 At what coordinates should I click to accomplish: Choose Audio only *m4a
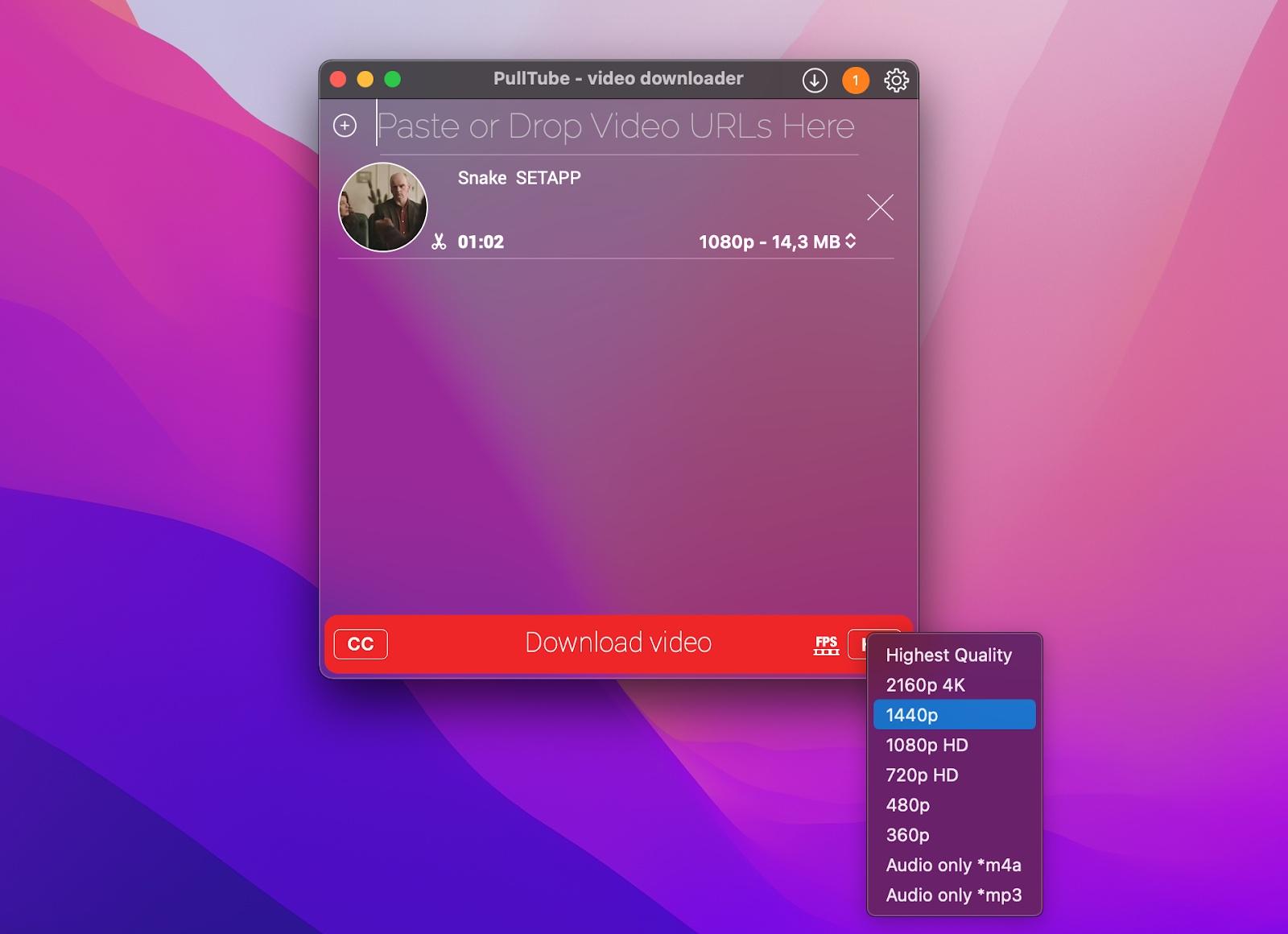click(x=955, y=865)
